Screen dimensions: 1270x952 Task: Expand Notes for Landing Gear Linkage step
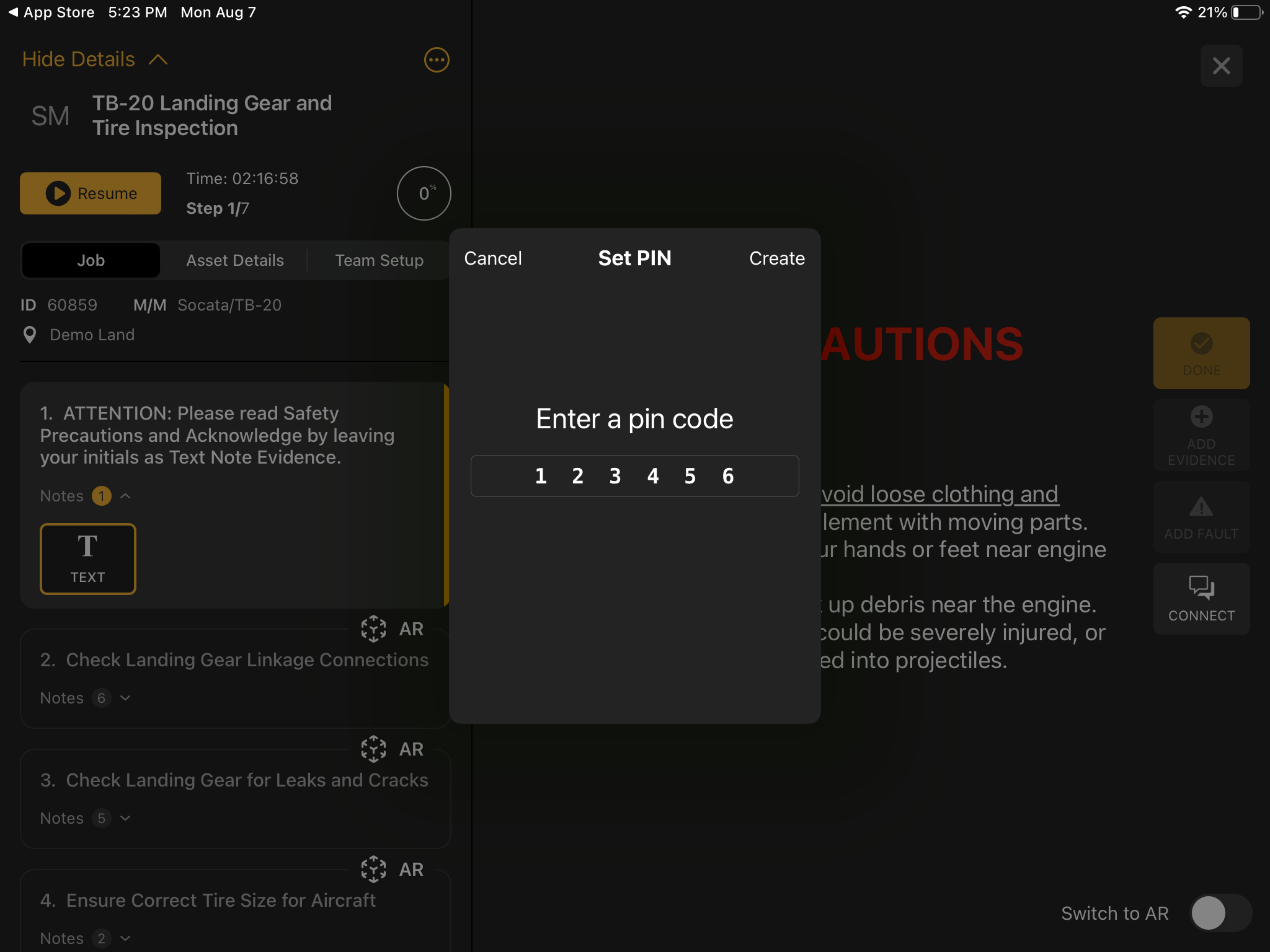tap(126, 698)
